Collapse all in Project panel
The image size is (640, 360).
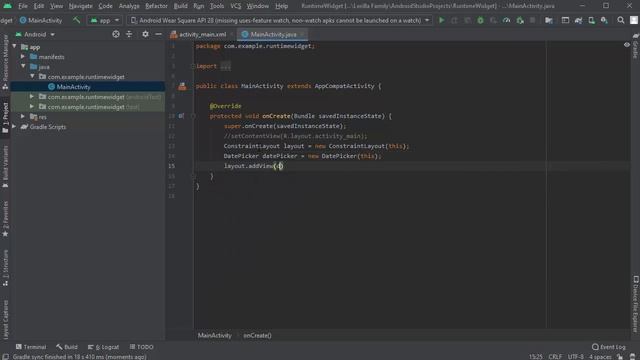(x=129, y=34)
